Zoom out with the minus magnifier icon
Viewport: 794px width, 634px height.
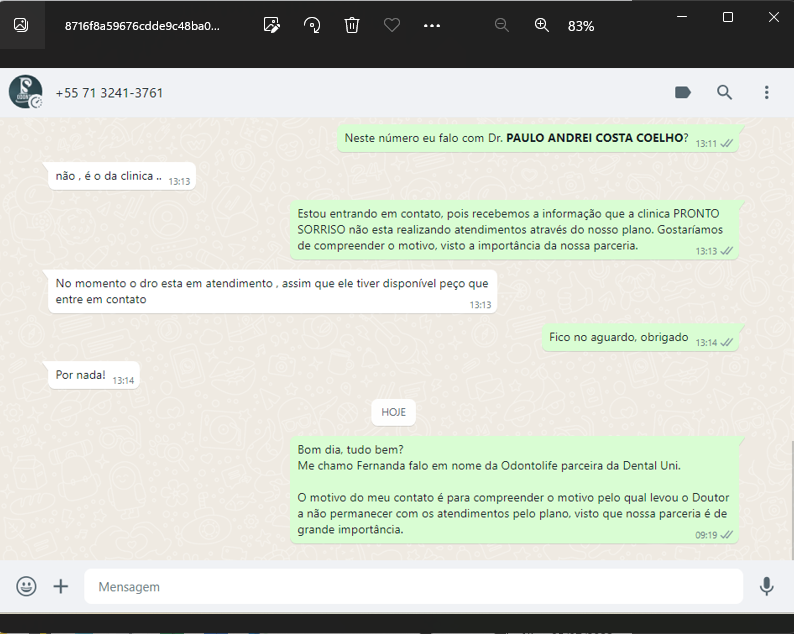[502, 26]
